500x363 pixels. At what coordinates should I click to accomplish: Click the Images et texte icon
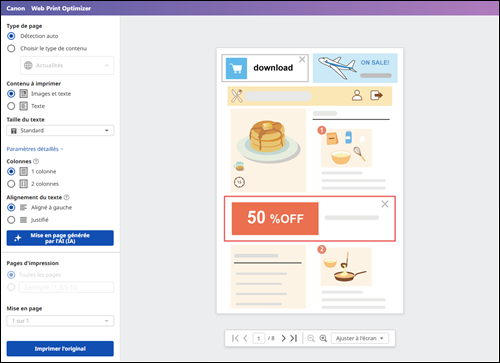pyautogui.click(x=23, y=94)
